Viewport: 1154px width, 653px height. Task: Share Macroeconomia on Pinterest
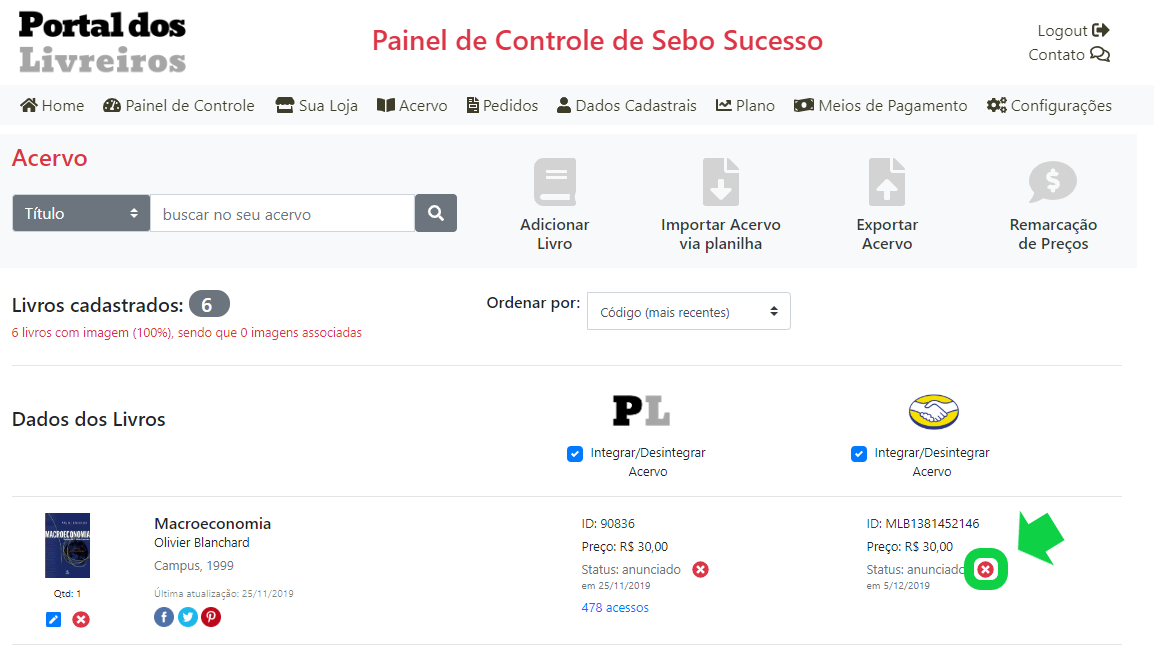pos(211,617)
